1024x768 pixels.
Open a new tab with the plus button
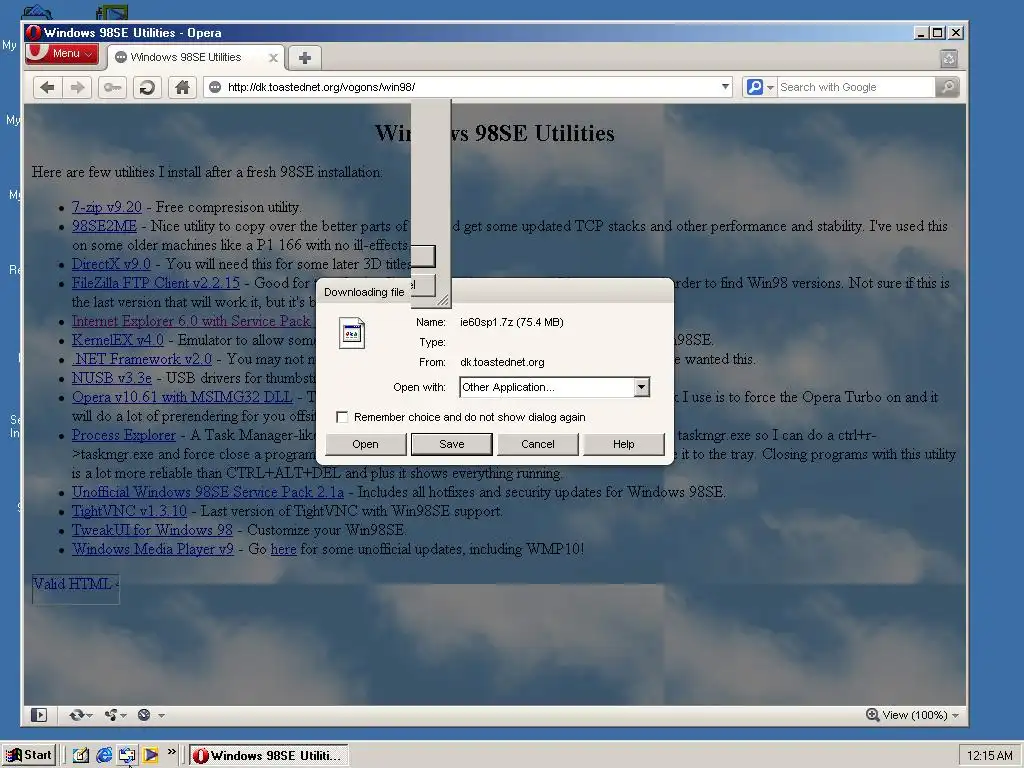pyautogui.click(x=304, y=57)
